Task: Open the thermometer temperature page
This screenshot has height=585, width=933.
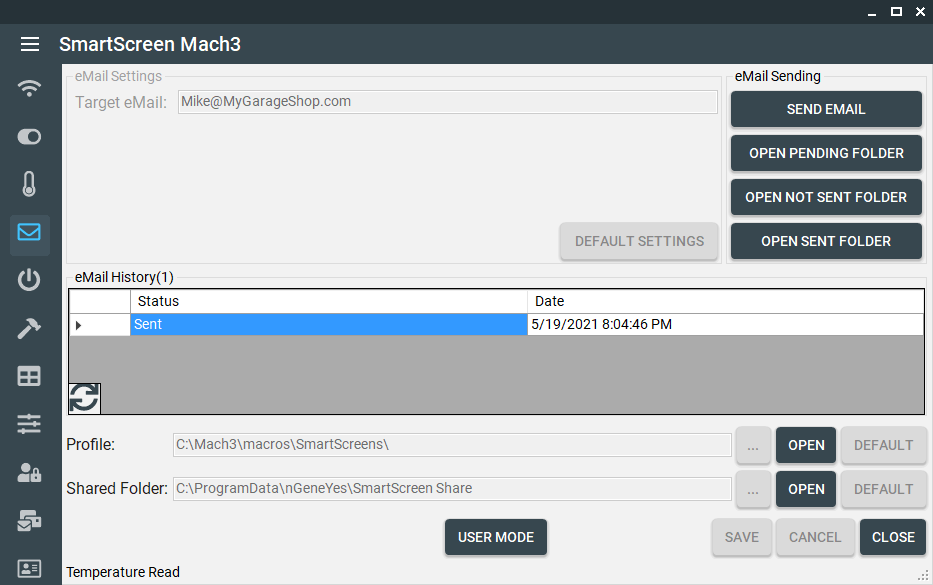Action: pos(30,185)
